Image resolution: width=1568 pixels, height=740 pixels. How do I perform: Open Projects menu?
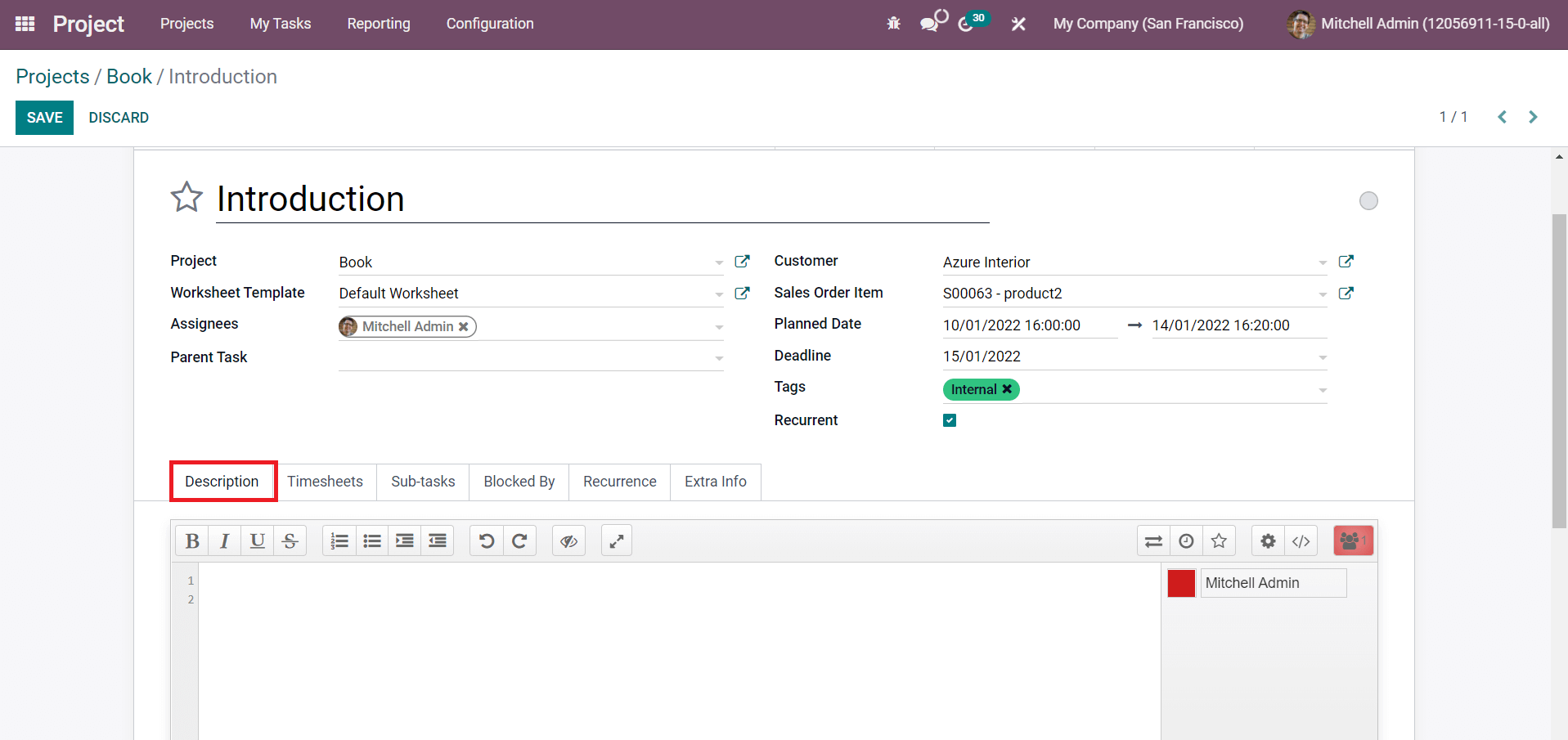click(186, 24)
